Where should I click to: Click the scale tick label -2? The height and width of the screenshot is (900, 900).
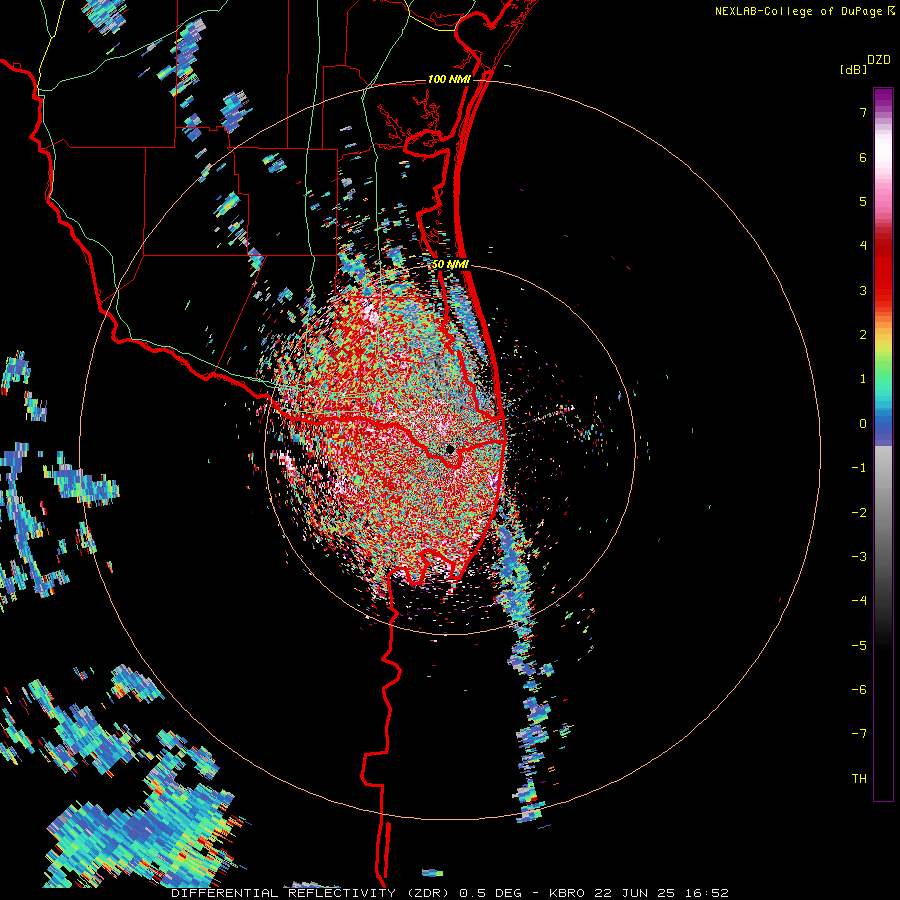[859, 513]
